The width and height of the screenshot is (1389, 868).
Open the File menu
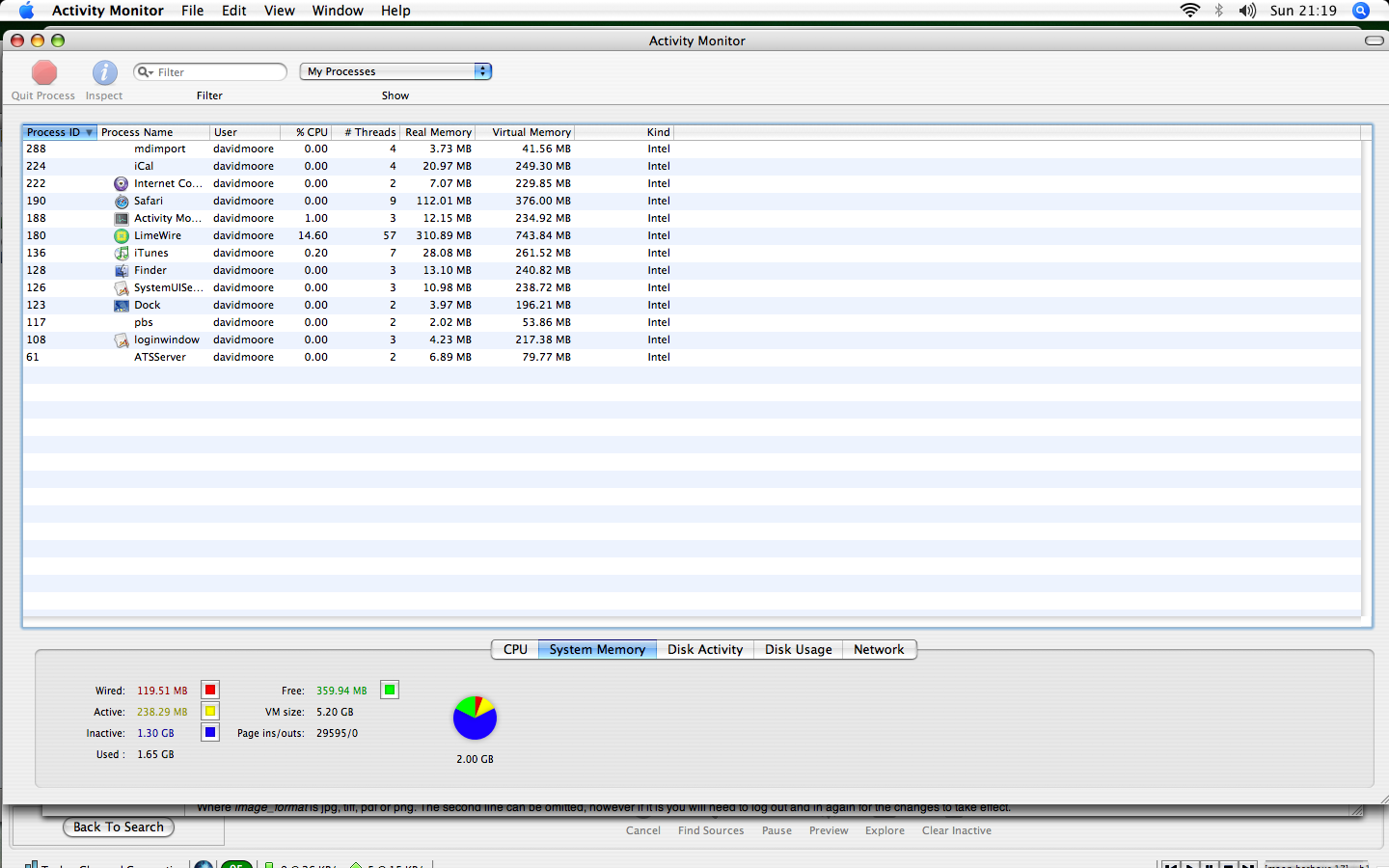click(193, 11)
